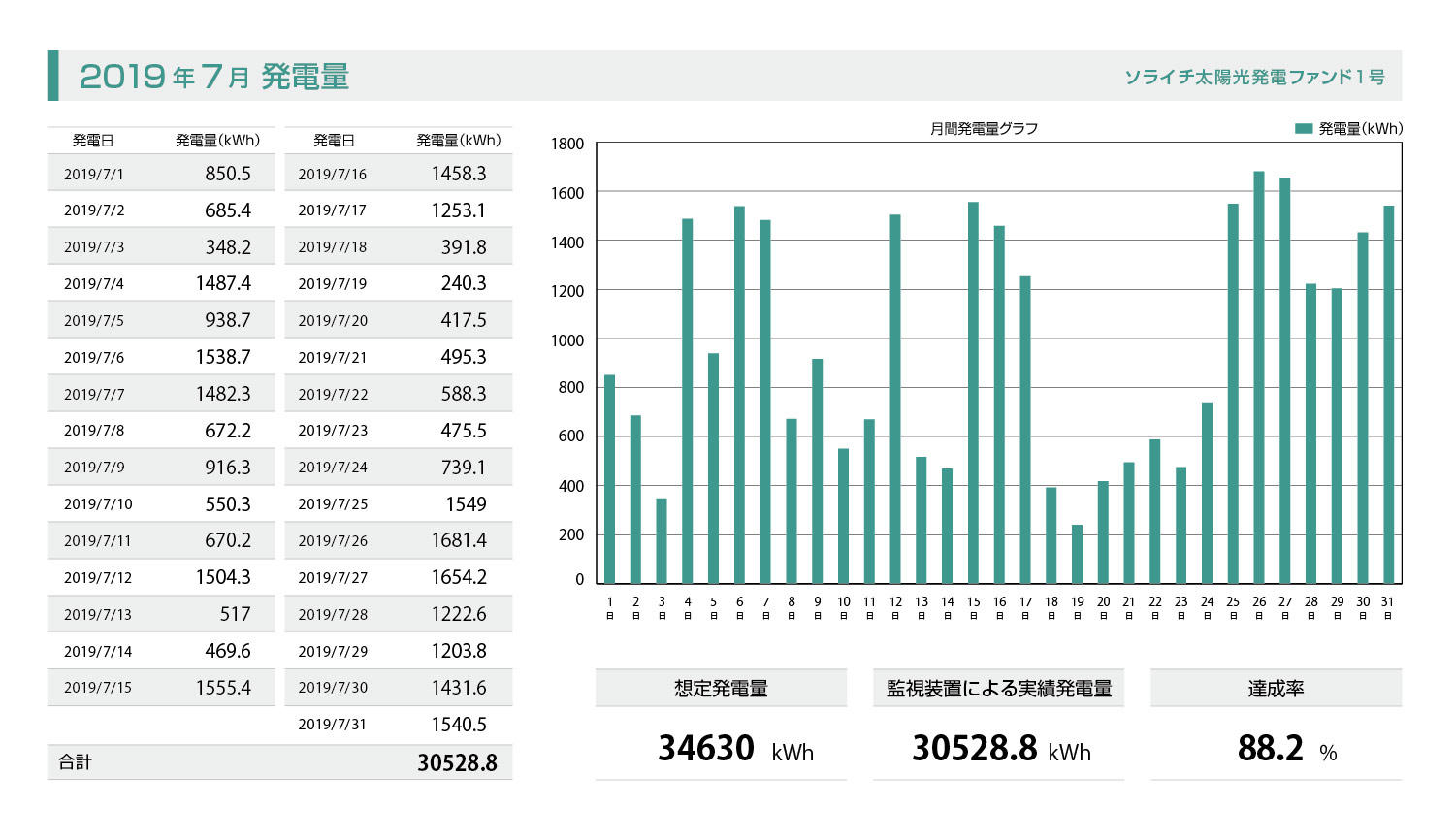Click the 2019/7/27 date cell
Image resolution: width=1455 pixels, height=840 pixels.
(333, 578)
